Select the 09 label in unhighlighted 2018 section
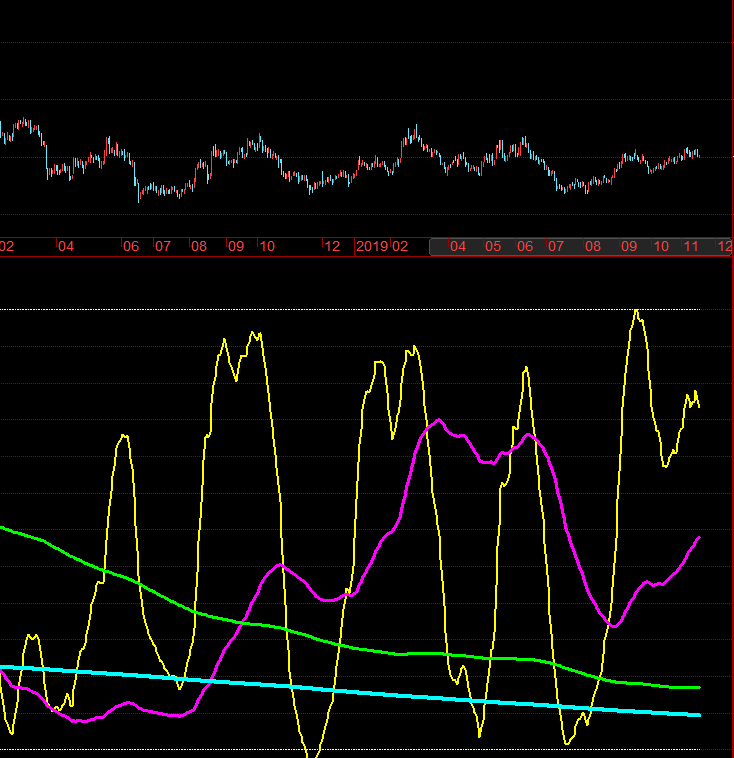Image resolution: width=734 pixels, height=758 pixels. click(x=236, y=247)
